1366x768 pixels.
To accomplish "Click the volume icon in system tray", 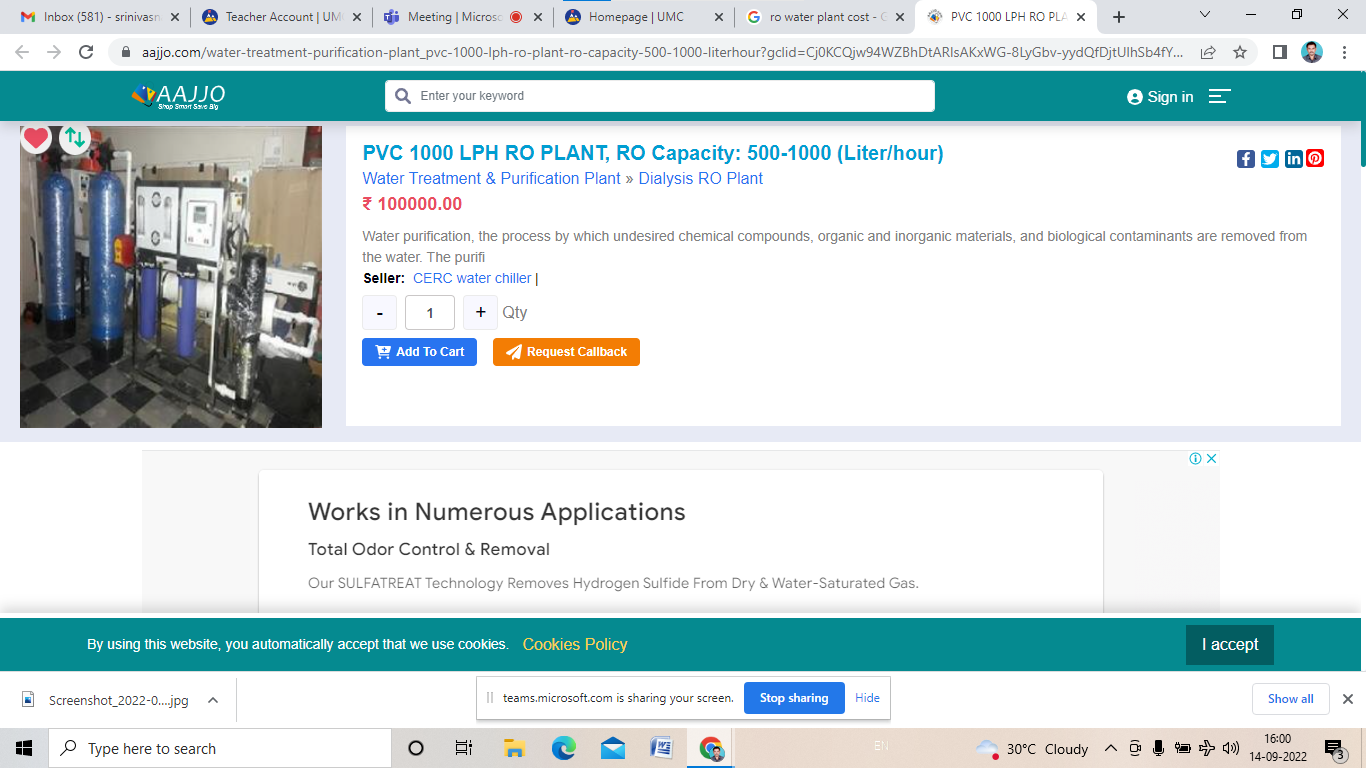I will click(1231, 748).
